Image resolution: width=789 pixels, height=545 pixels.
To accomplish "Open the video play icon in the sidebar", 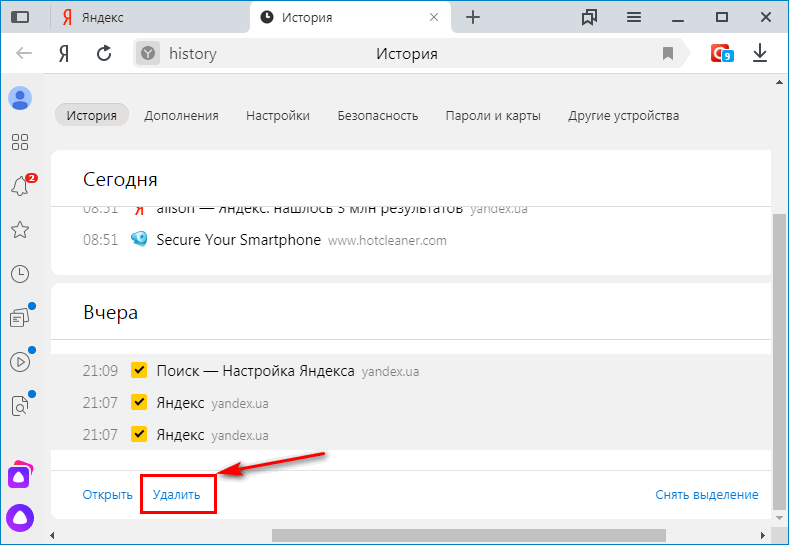I will pos(20,362).
